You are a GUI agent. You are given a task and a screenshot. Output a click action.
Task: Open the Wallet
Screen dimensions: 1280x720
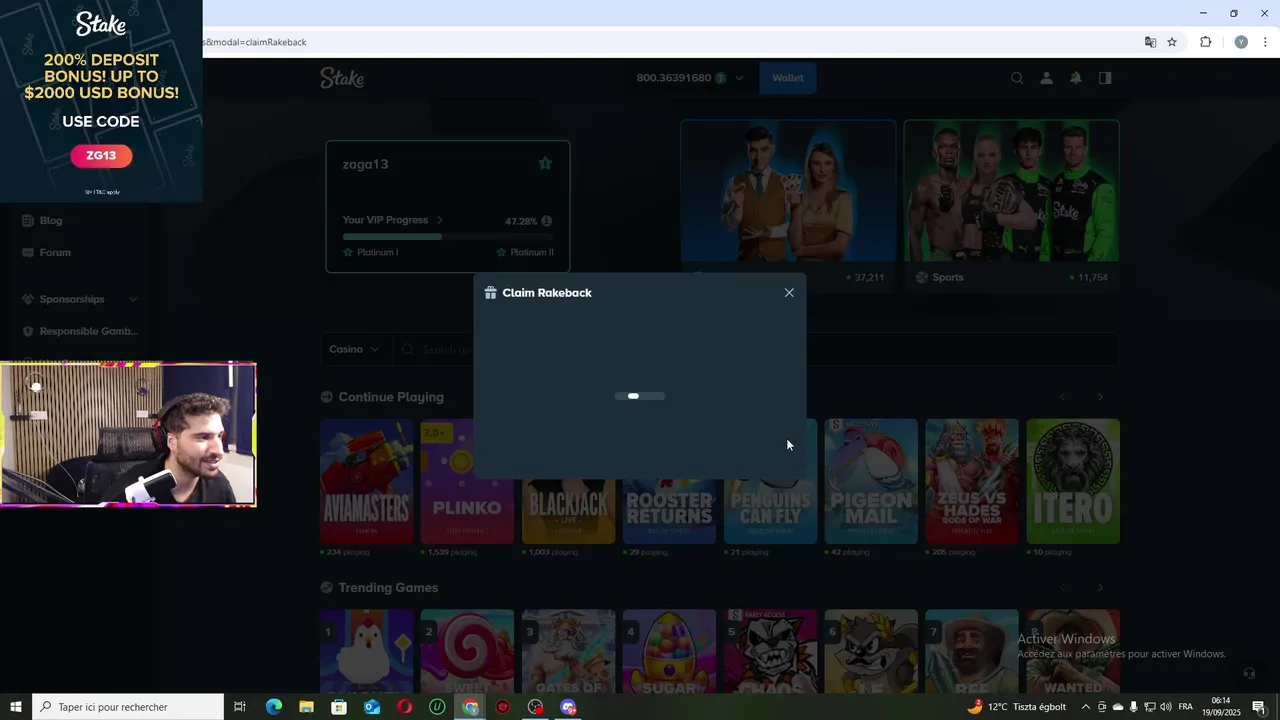pos(788,78)
